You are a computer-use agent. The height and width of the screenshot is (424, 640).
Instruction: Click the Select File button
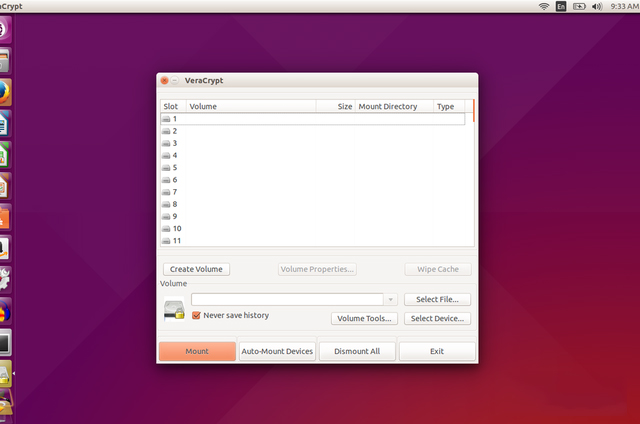click(438, 300)
